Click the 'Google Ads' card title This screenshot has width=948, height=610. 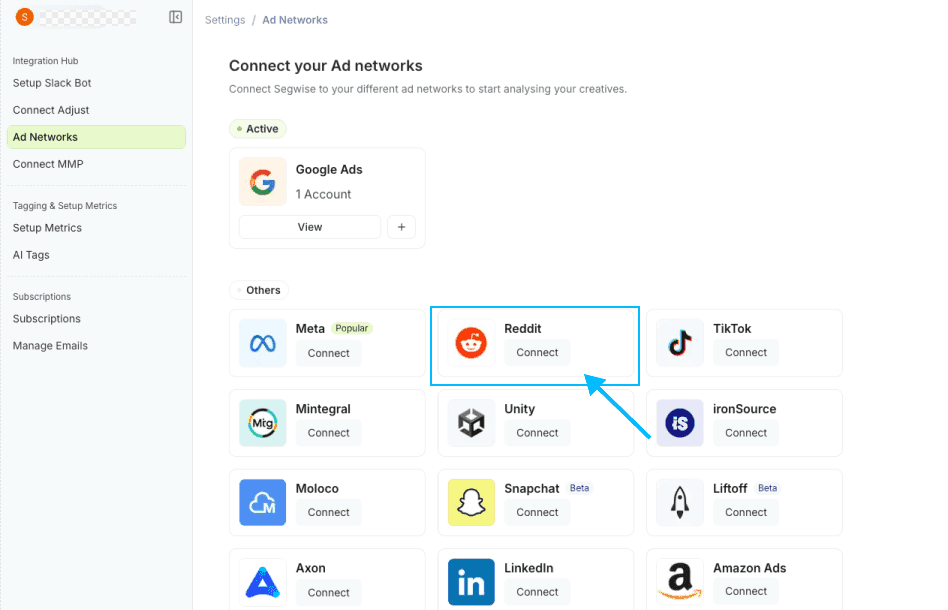pyautogui.click(x=329, y=170)
